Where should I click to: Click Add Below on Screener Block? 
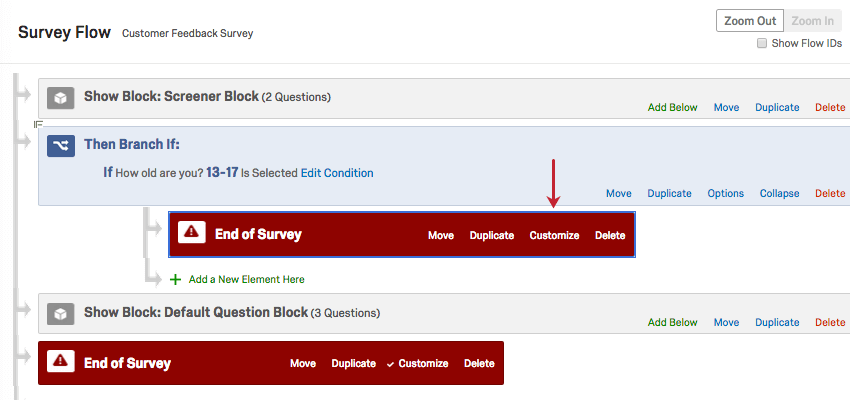673,108
